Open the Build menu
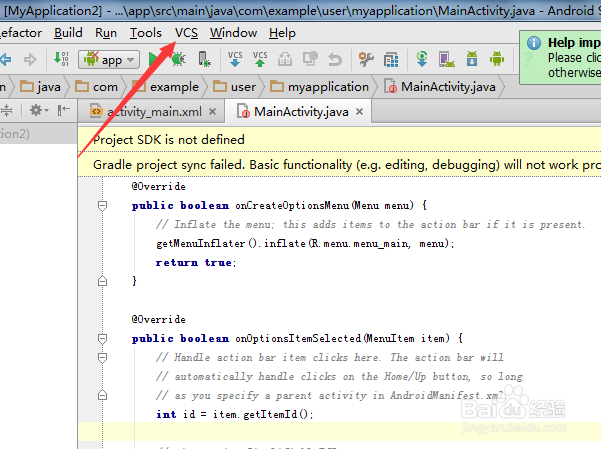Screen dimensions: 601x449 [68, 33]
